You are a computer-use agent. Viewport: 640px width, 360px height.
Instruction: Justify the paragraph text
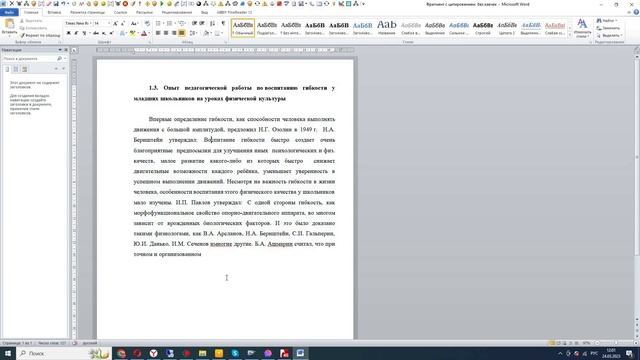pyautogui.click(x=182, y=33)
